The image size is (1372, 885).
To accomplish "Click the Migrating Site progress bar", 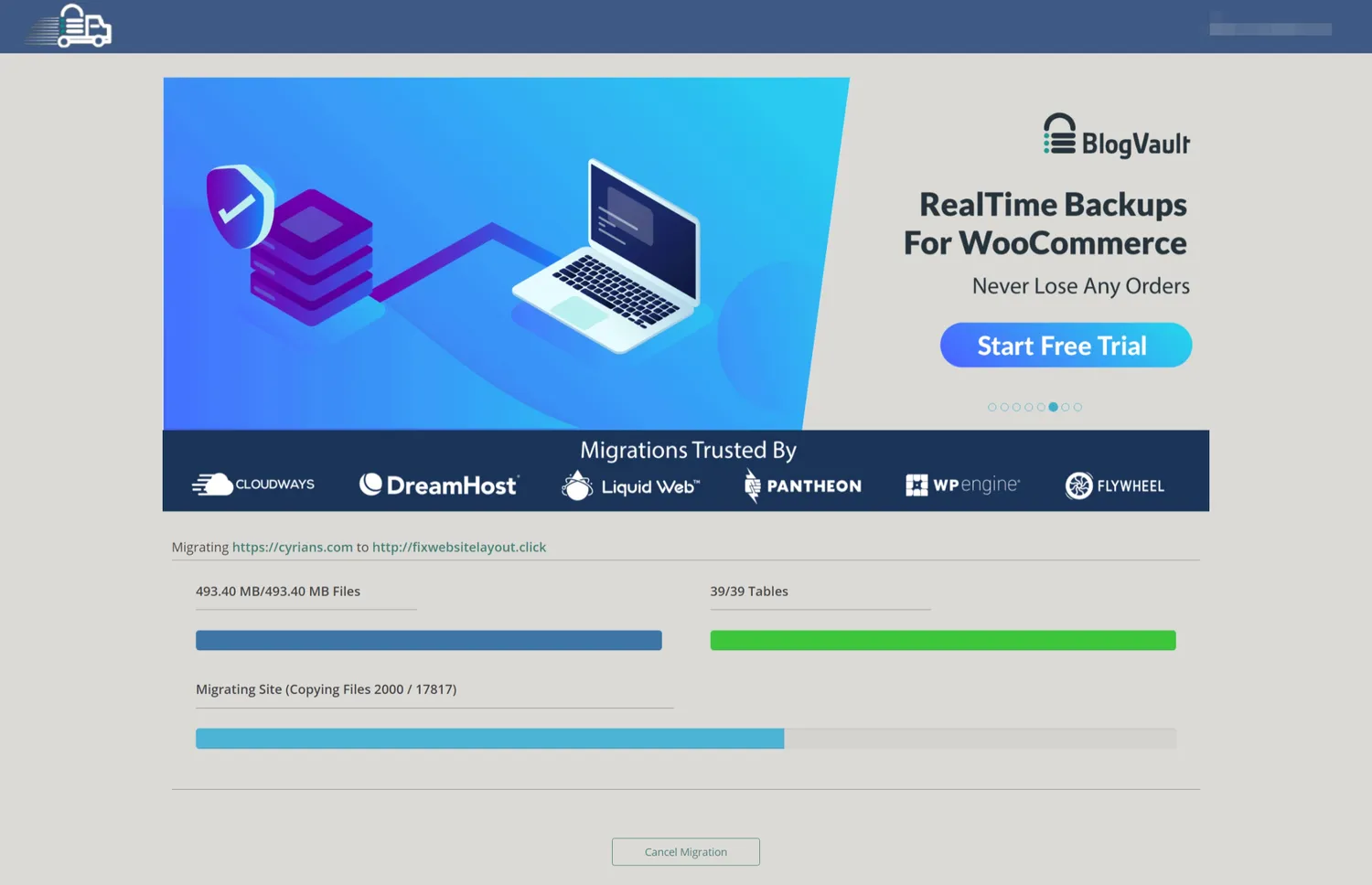I will [x=685, y=738].
